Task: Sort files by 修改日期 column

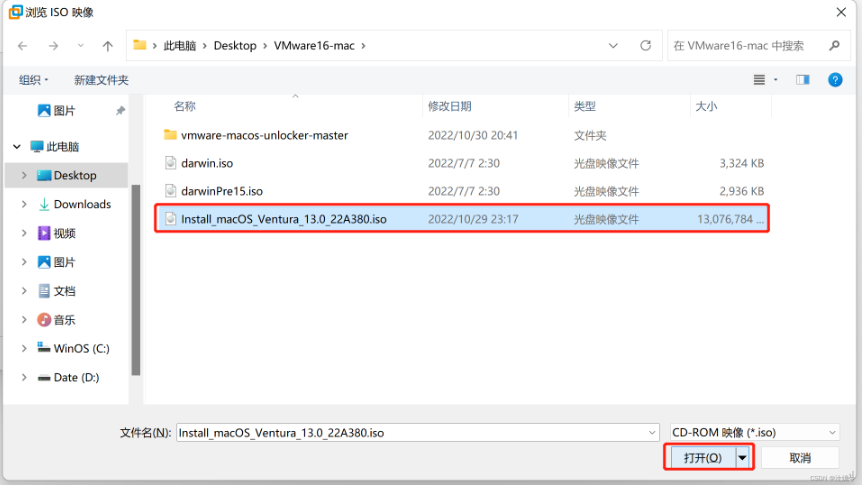Action: tap(449, 106)
